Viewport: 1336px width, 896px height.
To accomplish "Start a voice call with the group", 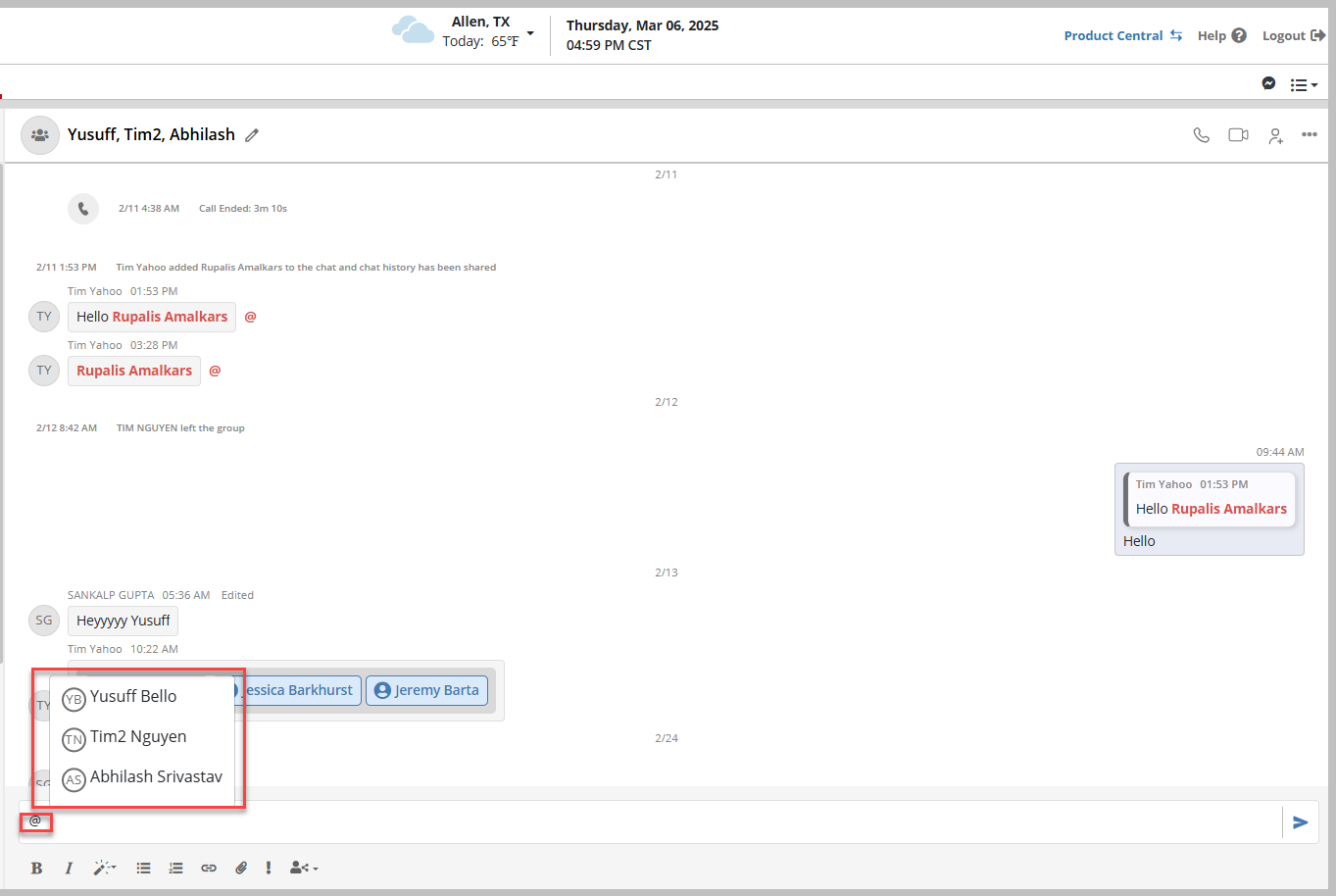I will (x=1201, y=135).
